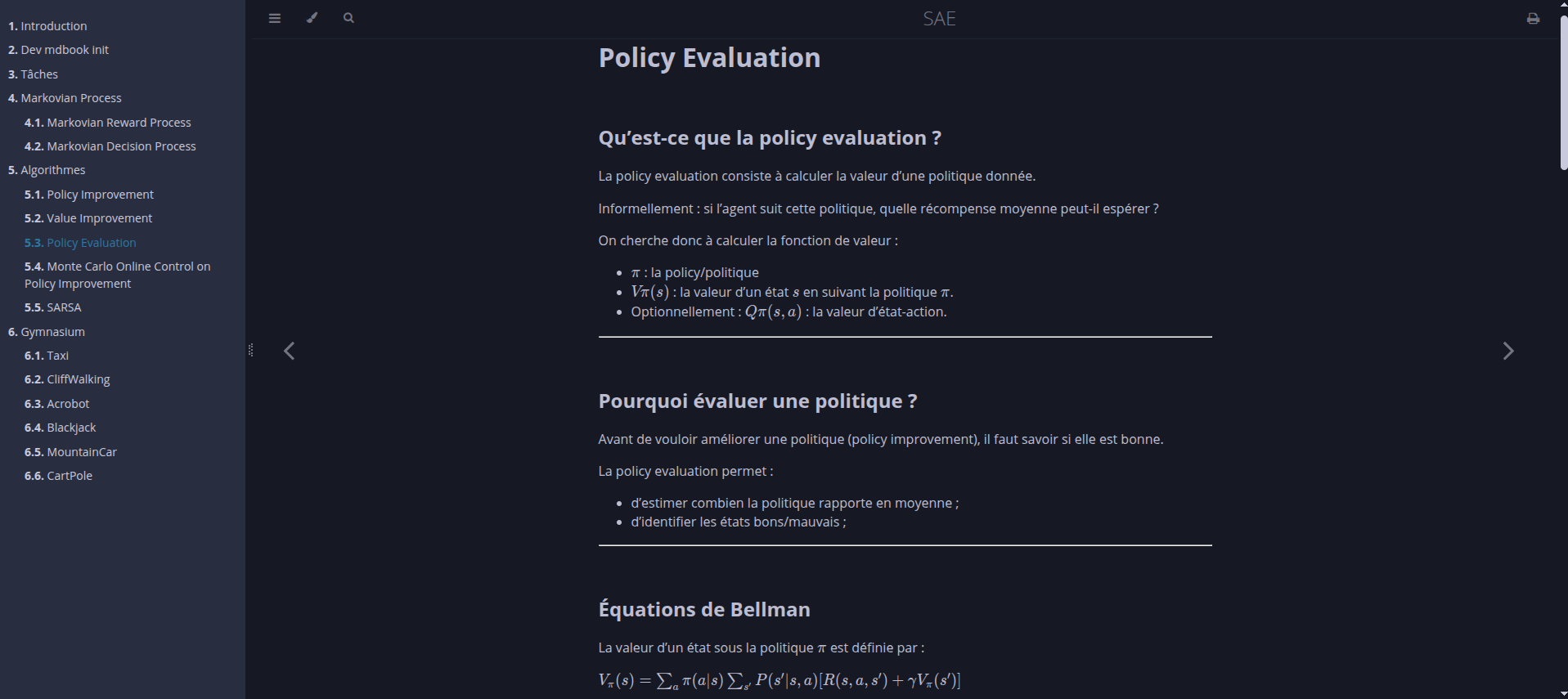
Task: Click the SAE book title
Action: click(x=939, y=18)
